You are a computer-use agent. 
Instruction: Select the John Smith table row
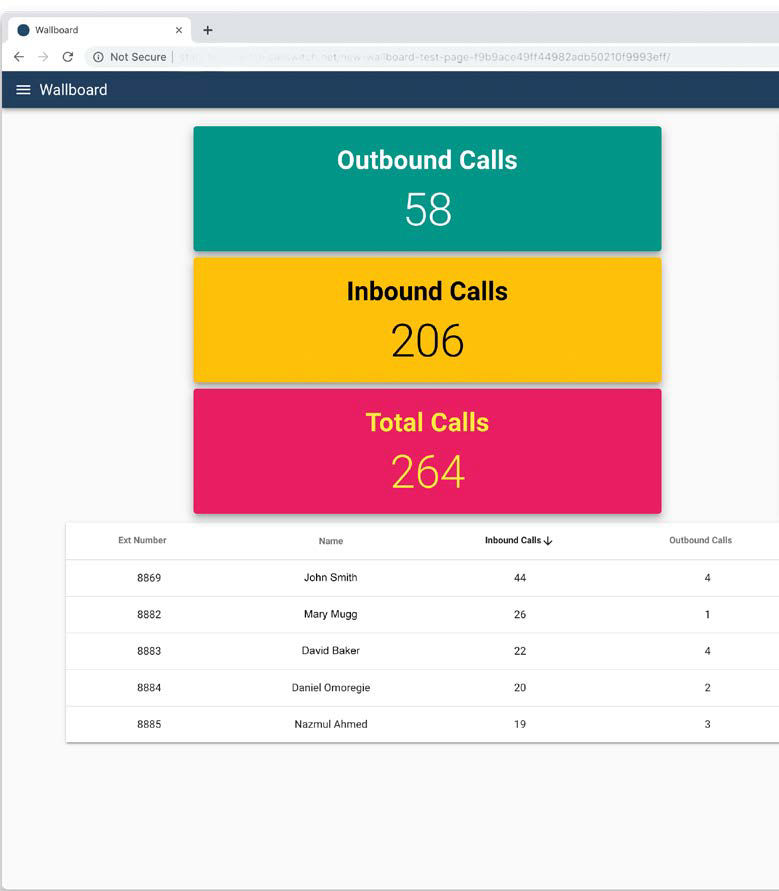330,578
